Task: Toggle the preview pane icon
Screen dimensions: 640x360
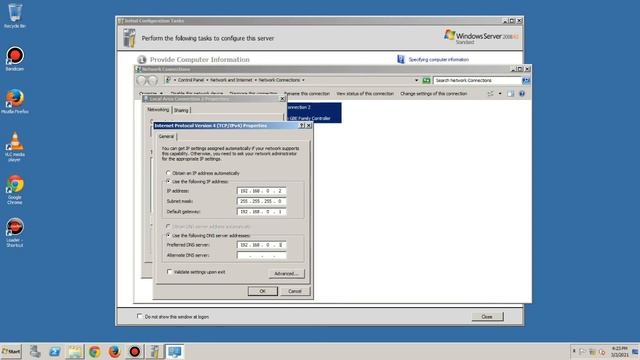Action: (x=511, y=93)
